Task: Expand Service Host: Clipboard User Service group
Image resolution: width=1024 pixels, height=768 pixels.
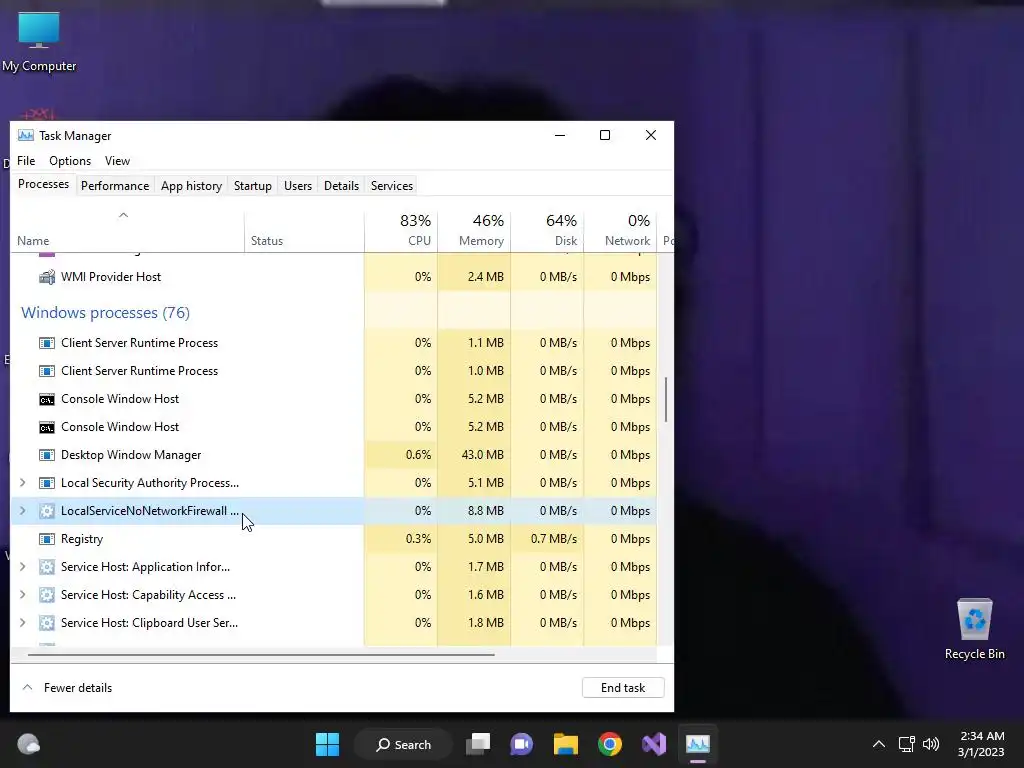Action: 23,624
